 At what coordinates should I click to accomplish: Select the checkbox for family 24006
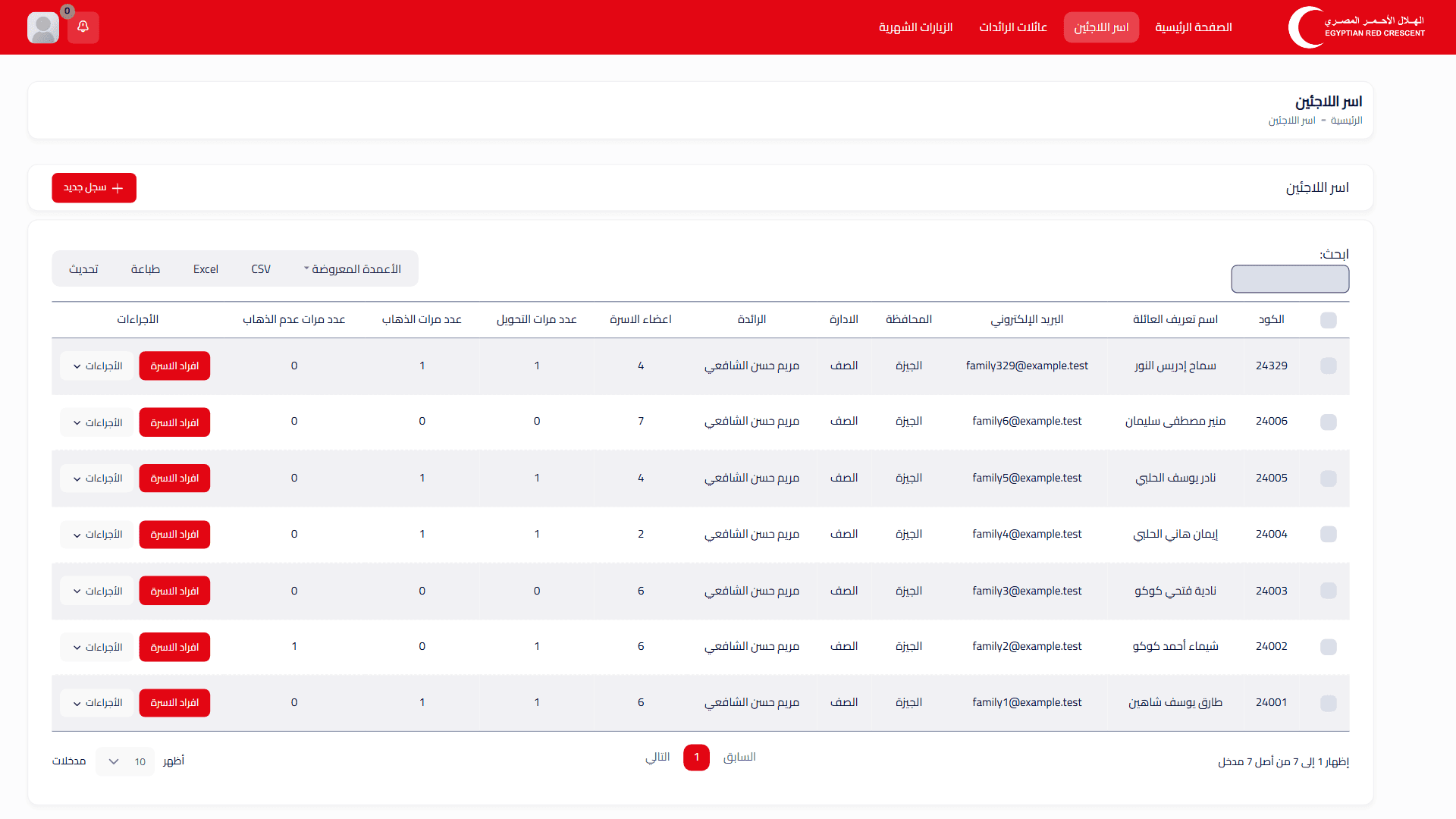(x=1329, y=422)
